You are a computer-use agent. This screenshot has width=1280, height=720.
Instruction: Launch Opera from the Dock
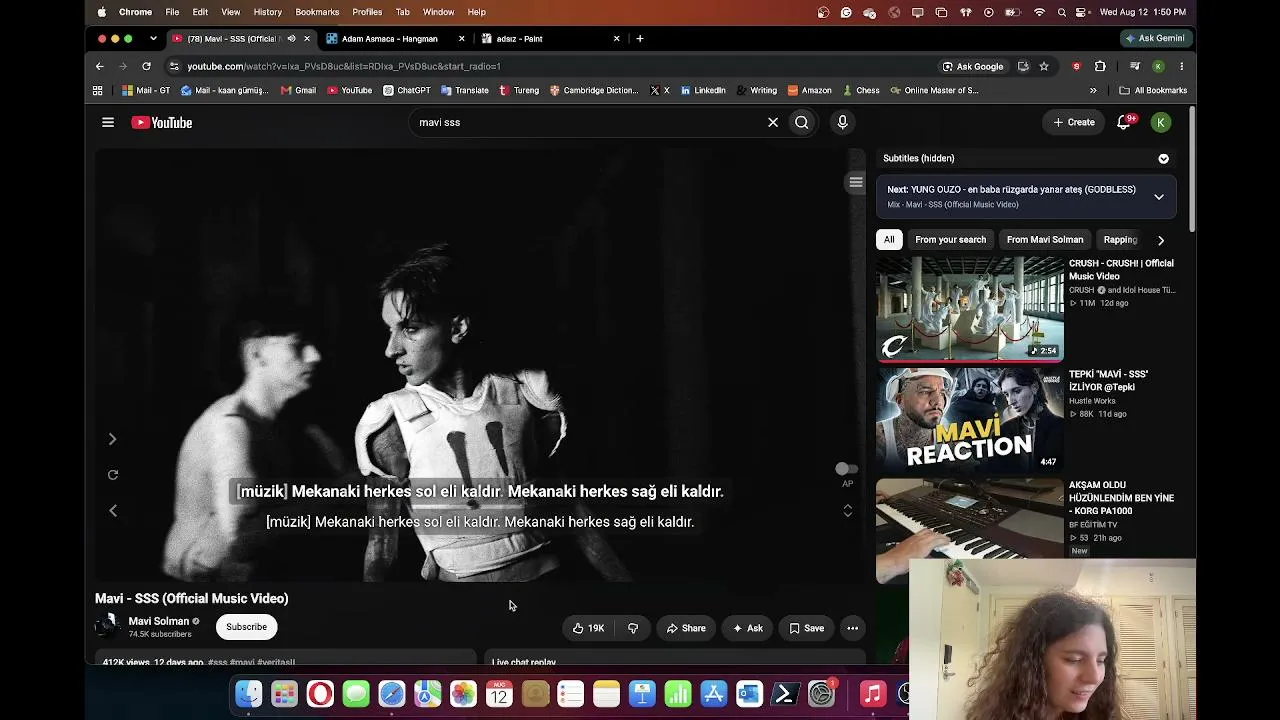point(320,693)
